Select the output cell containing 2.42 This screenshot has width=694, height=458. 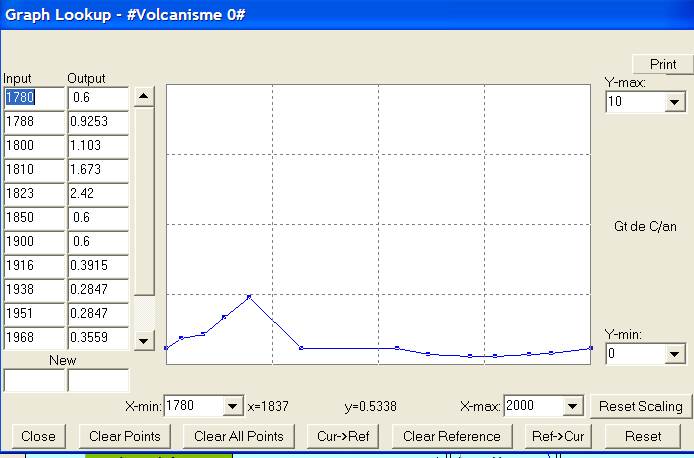coord(97,193)
